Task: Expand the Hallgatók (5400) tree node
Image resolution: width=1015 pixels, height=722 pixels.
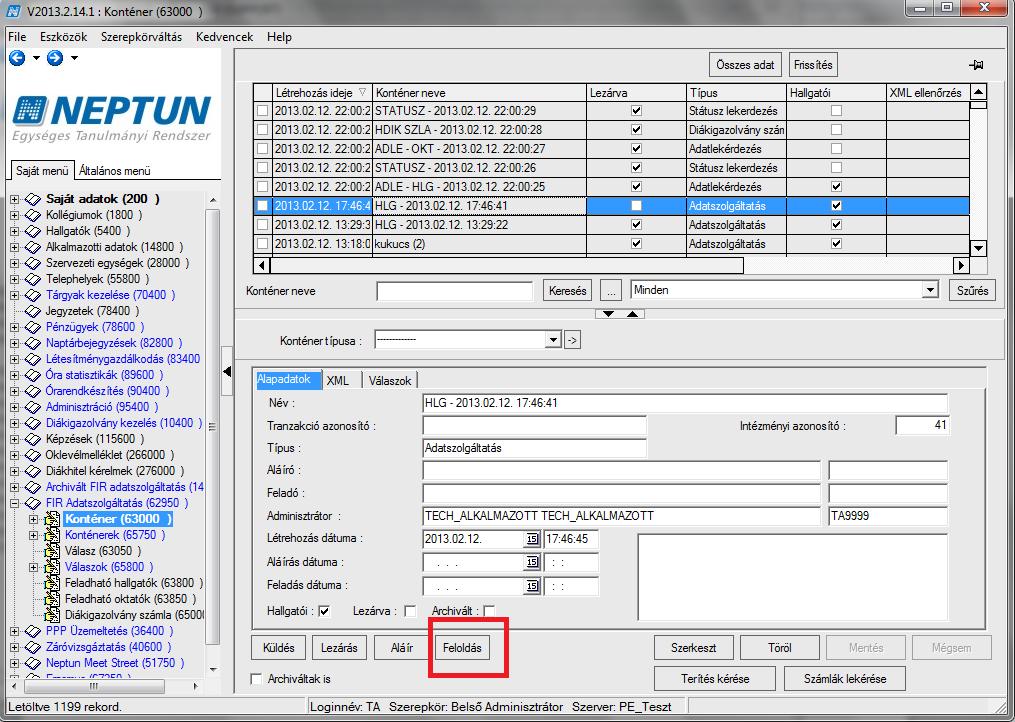Action: (x=15, y=231)
